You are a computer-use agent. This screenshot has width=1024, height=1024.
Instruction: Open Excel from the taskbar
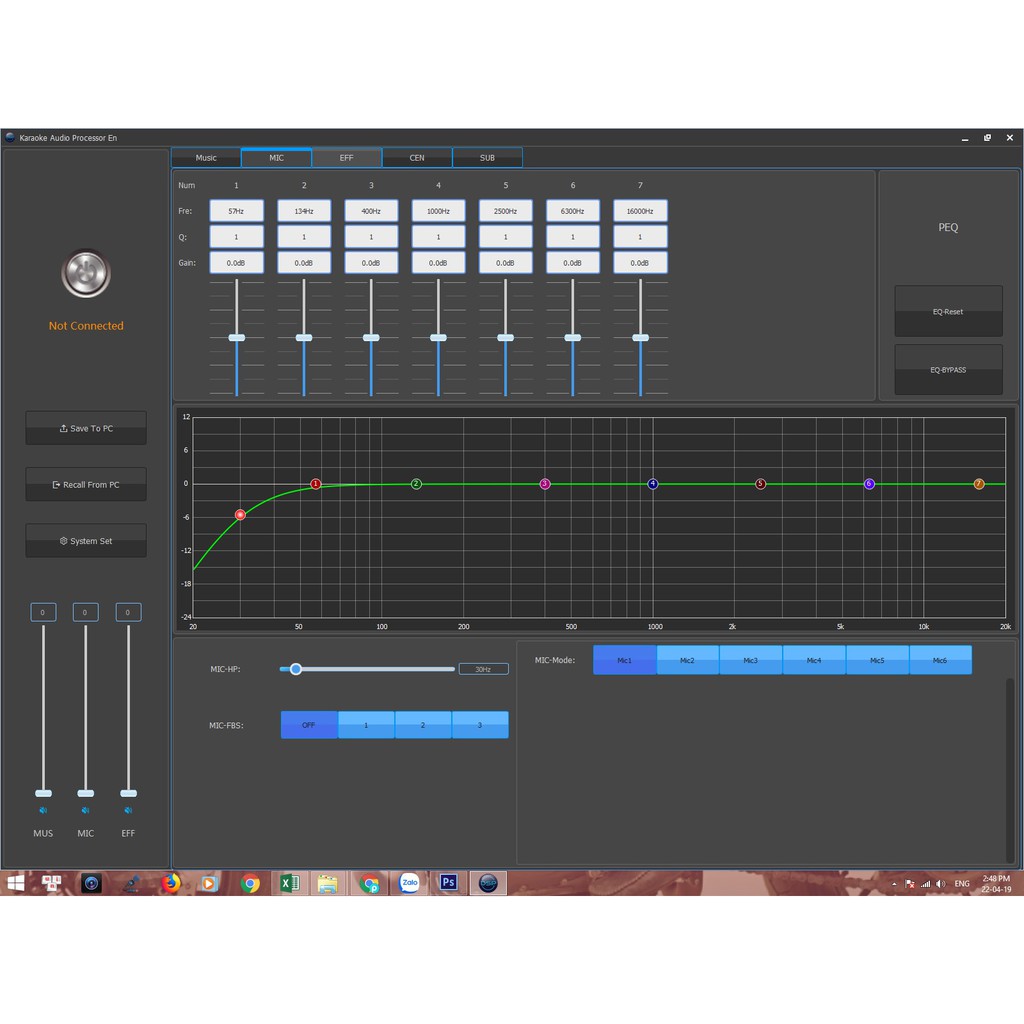point(289,883)
